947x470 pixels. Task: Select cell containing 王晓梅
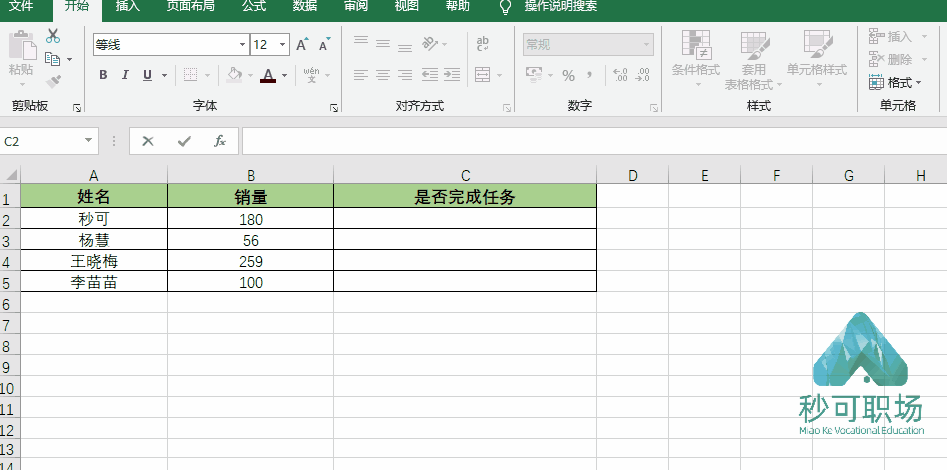click(x=94, y=261)
